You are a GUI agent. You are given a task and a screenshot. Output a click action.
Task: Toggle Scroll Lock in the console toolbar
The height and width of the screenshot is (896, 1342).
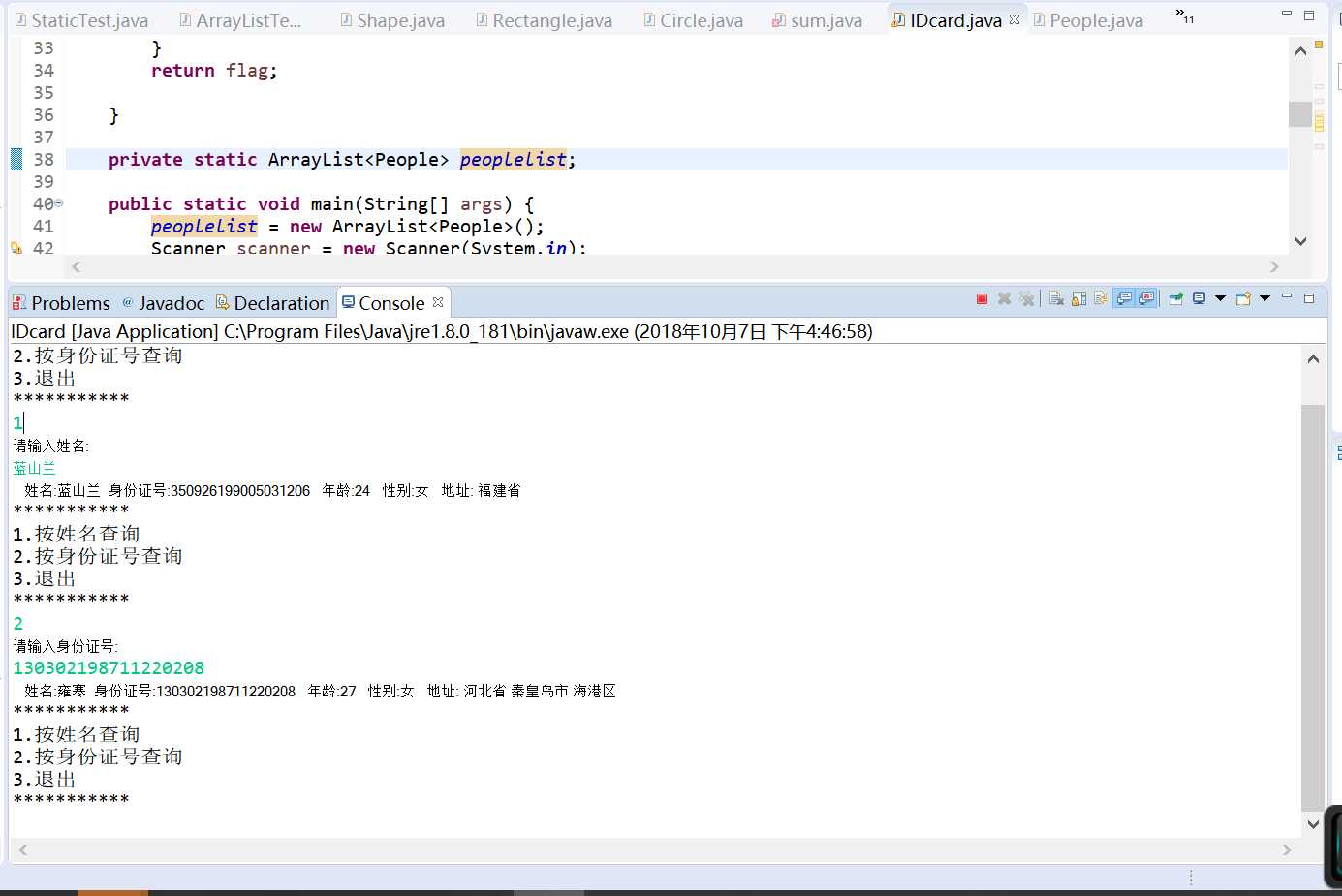1078,299
